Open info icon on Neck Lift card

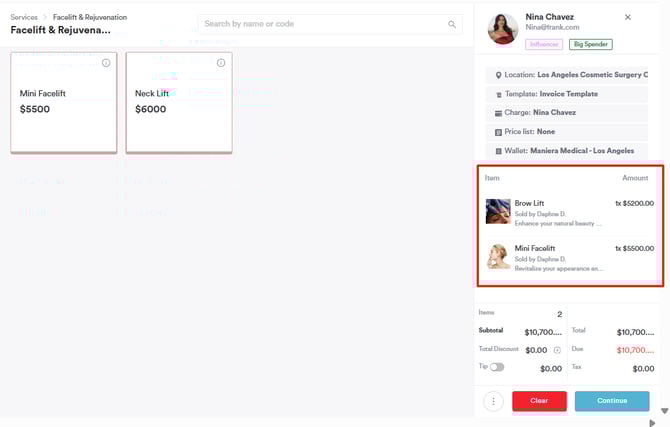click(x=221, y=63)
